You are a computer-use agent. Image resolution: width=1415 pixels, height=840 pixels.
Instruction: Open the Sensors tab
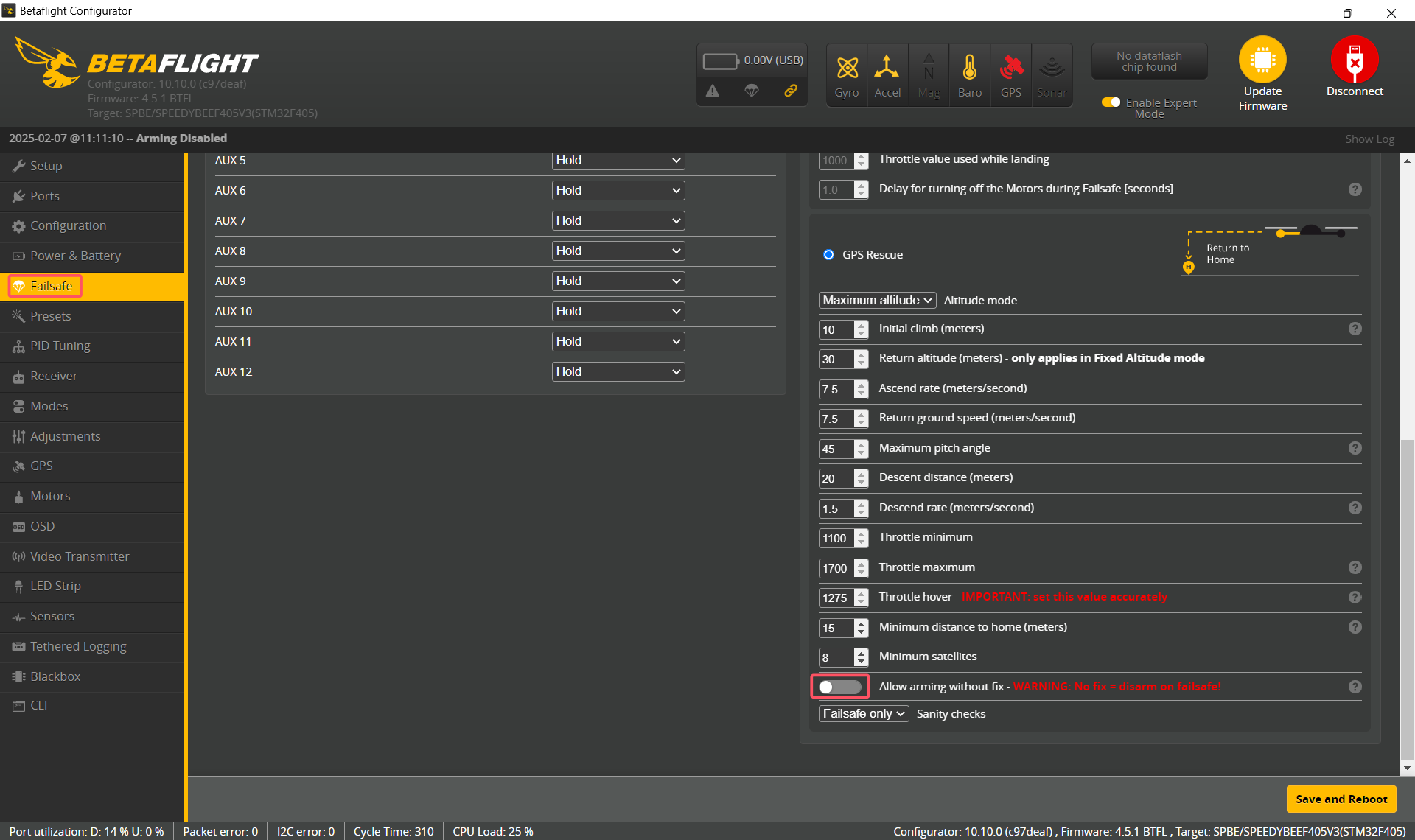tap(92, 617)
